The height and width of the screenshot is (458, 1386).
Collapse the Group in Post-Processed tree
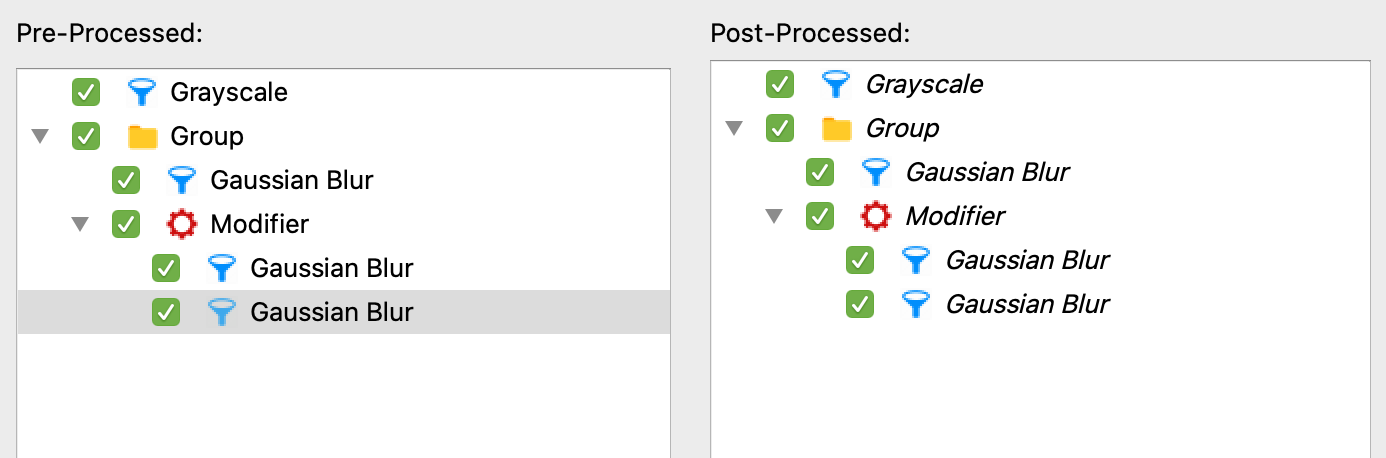(734, 128)
